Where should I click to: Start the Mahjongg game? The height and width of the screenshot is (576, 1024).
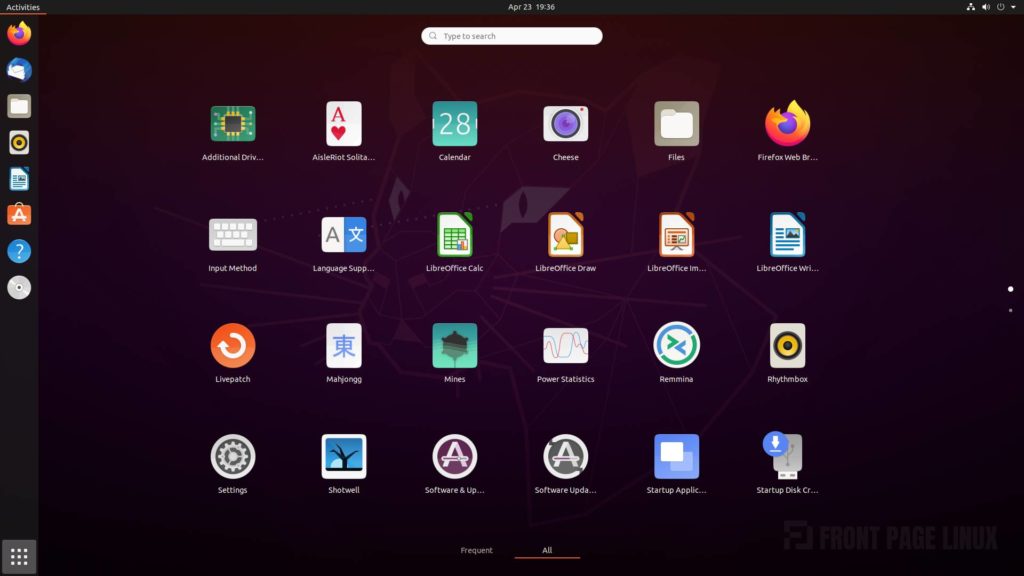tap(344, 346)
